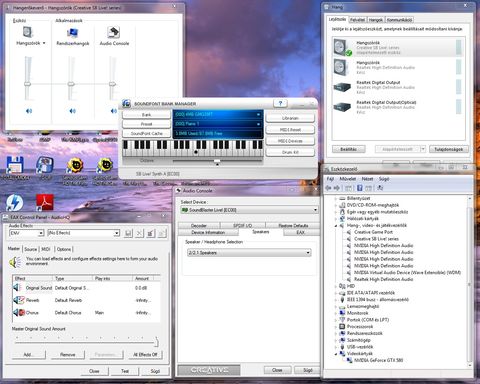Click the Original Sound effect icon

click(x=18, y=287)
